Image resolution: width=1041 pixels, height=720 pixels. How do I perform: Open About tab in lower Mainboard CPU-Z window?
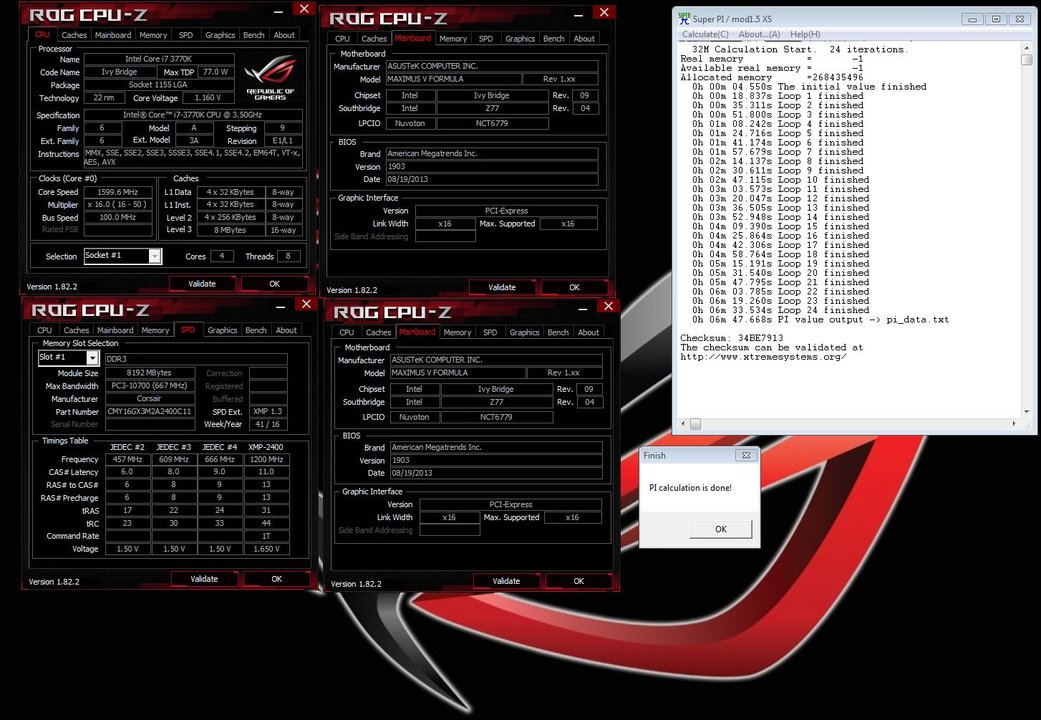coord(588,332)
